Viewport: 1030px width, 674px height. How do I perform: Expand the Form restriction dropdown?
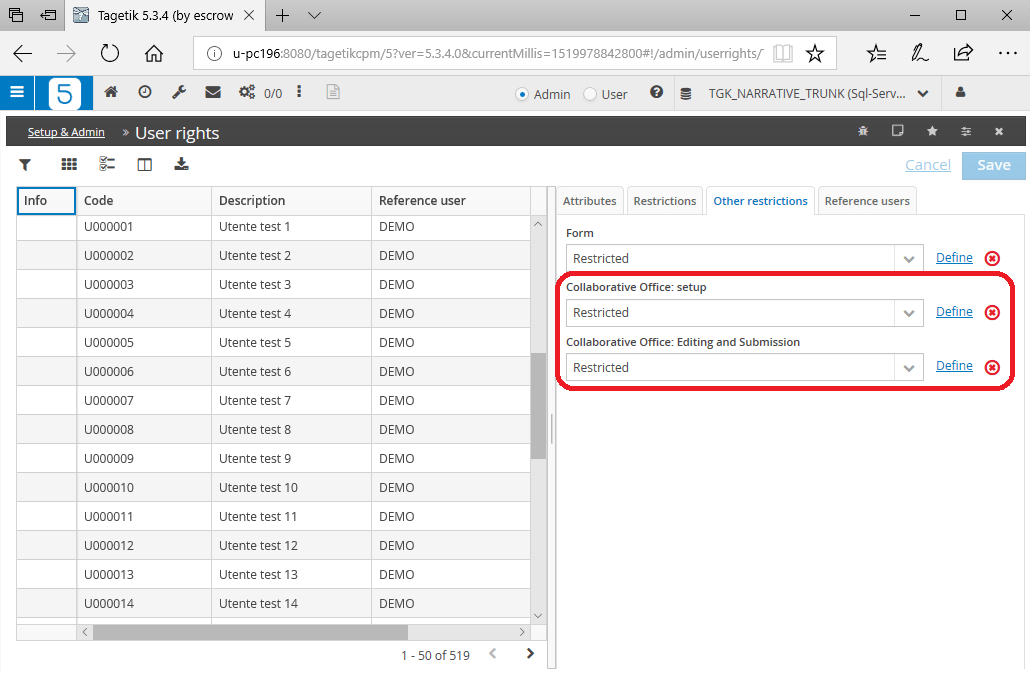pos(908,259)
